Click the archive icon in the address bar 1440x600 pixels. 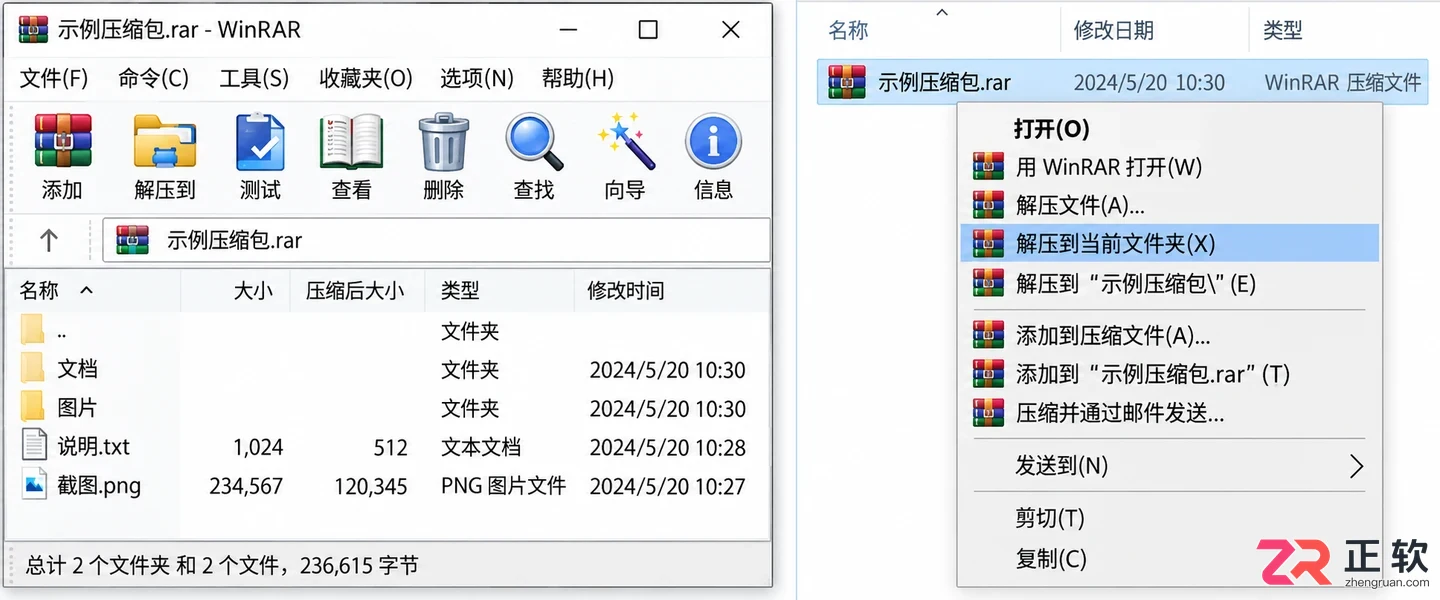pyautogui.click(x=133, y=240)
